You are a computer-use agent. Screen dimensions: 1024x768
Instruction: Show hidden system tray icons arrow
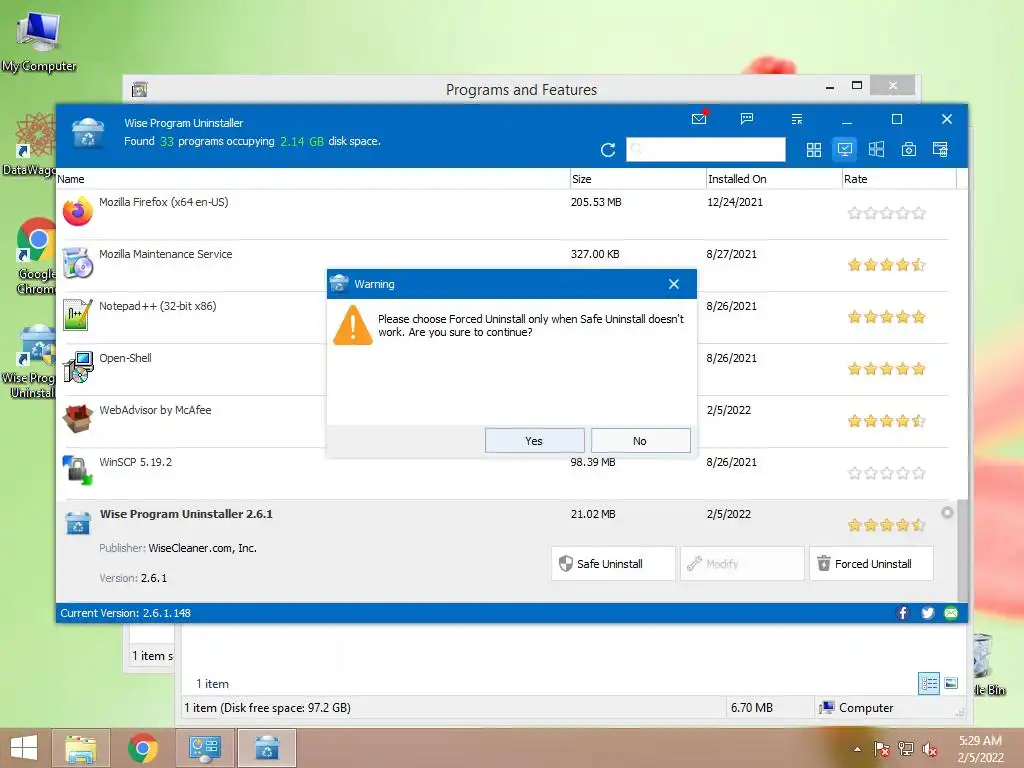point(857,749)
